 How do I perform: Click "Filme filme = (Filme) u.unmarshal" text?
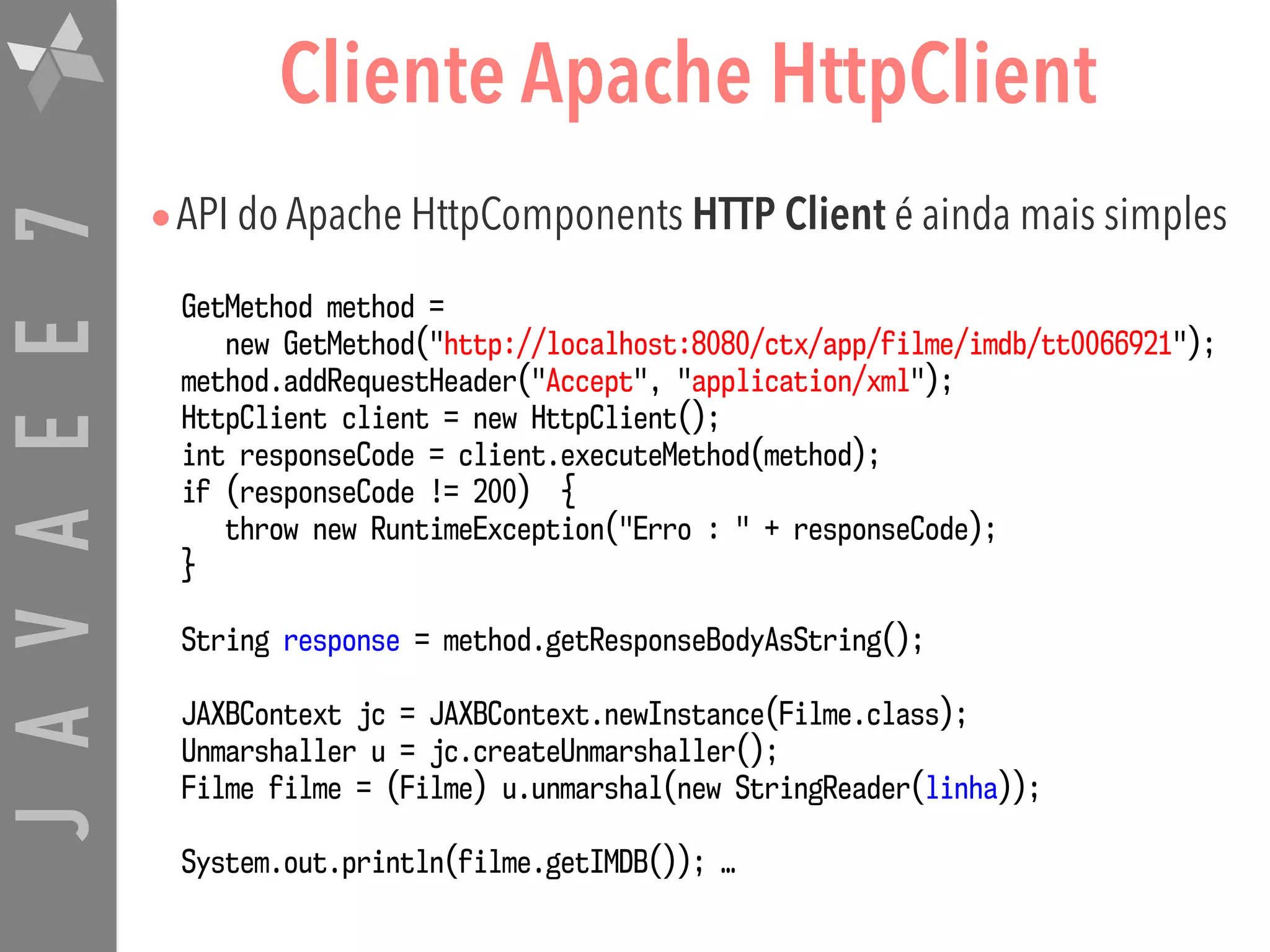(x=421, y=788)
